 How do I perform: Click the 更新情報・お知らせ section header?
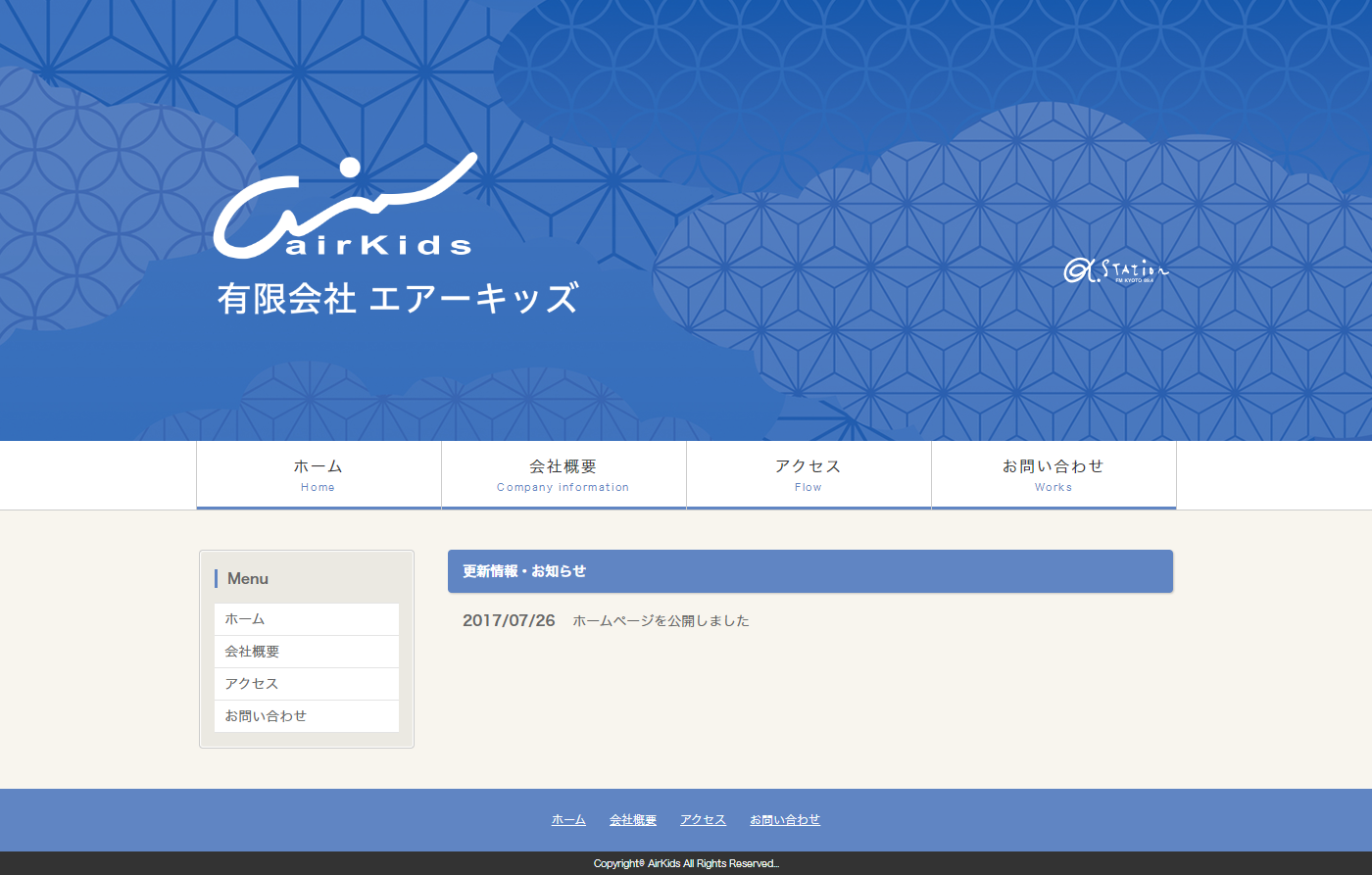[x=524, y=571]
